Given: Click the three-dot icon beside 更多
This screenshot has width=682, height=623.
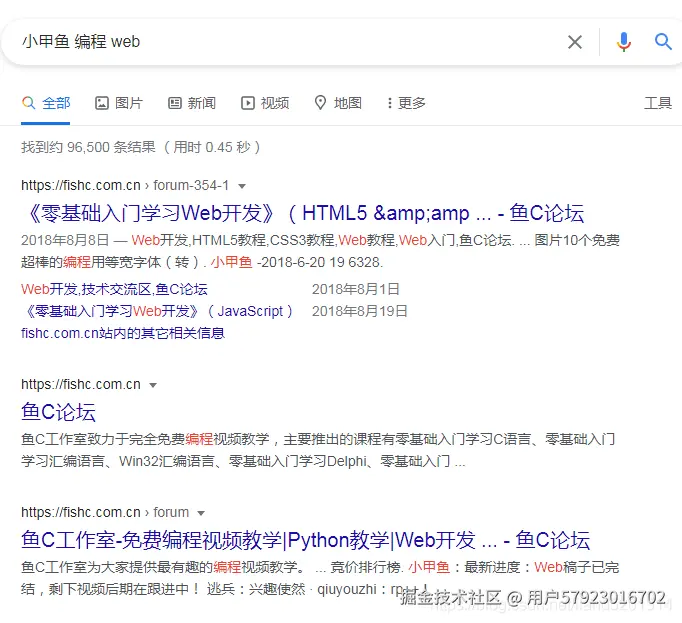Looking at the screenshot, I should (390, 103).
